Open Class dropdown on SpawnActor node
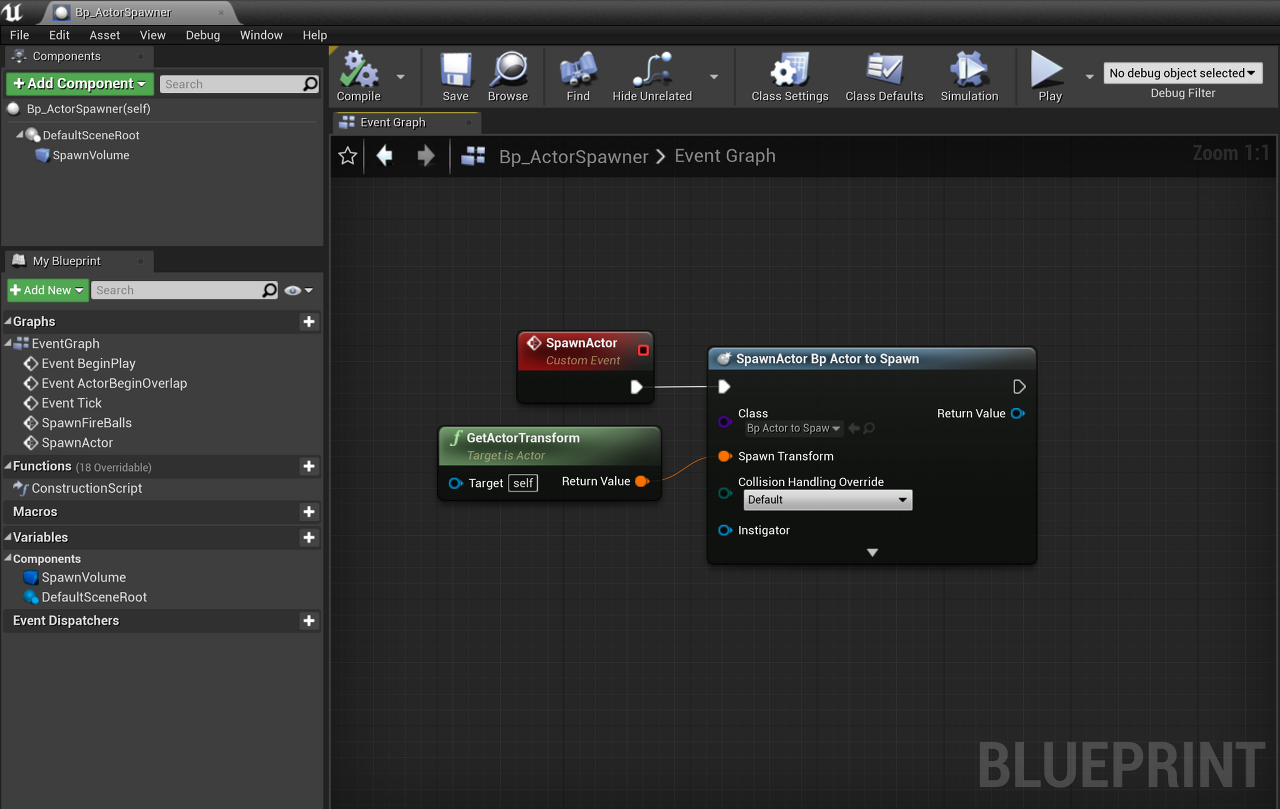Viewport: 1280px width, 809px height. (794, 428)
